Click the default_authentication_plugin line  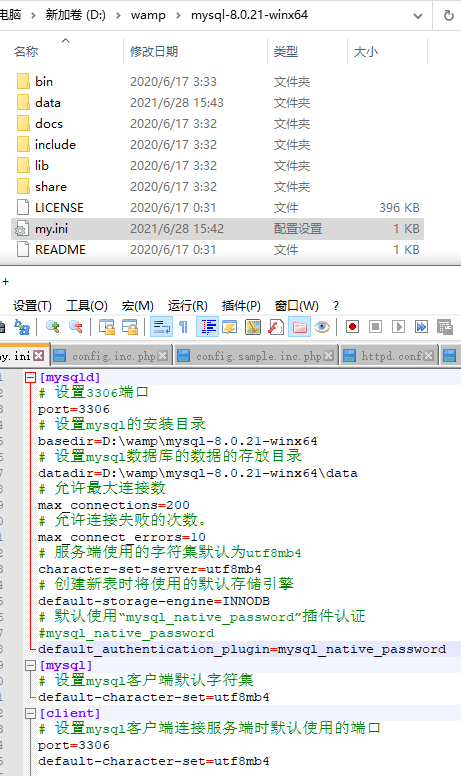[242, 649]
